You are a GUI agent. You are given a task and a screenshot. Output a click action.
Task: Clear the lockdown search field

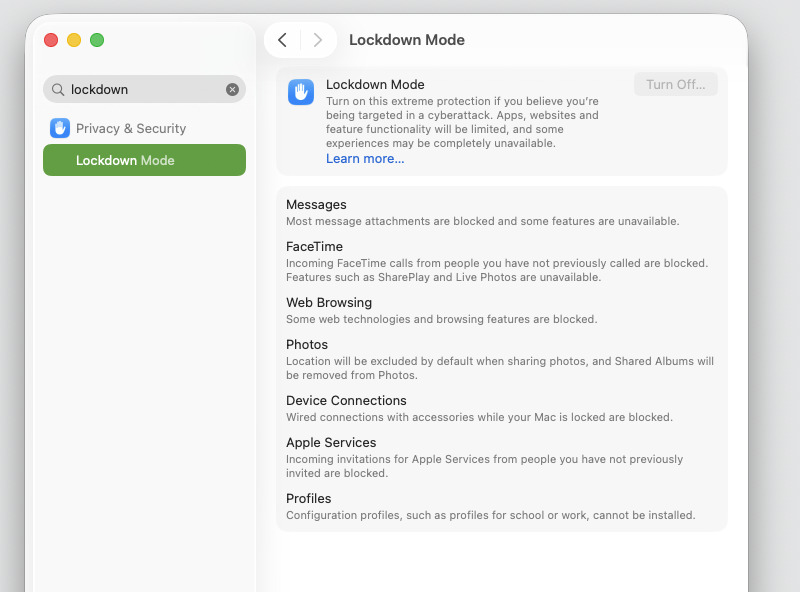tap(232, 89)
